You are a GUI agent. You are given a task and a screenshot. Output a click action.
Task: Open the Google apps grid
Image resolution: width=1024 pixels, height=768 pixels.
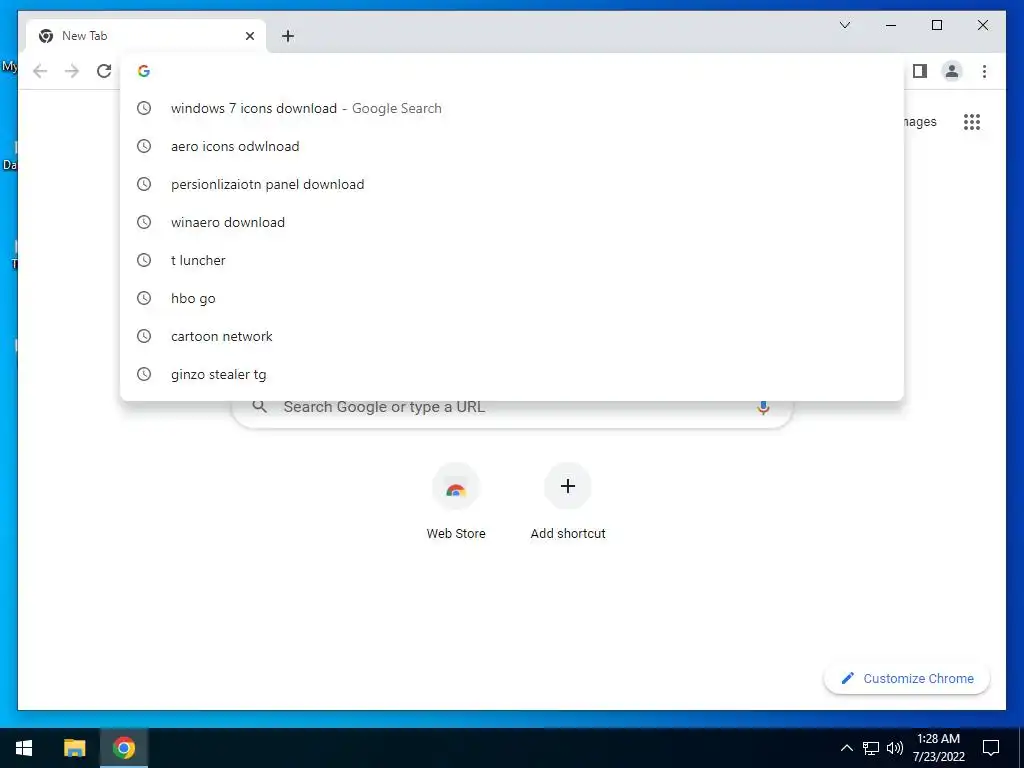pyautogui.click(x=972, y=122)
